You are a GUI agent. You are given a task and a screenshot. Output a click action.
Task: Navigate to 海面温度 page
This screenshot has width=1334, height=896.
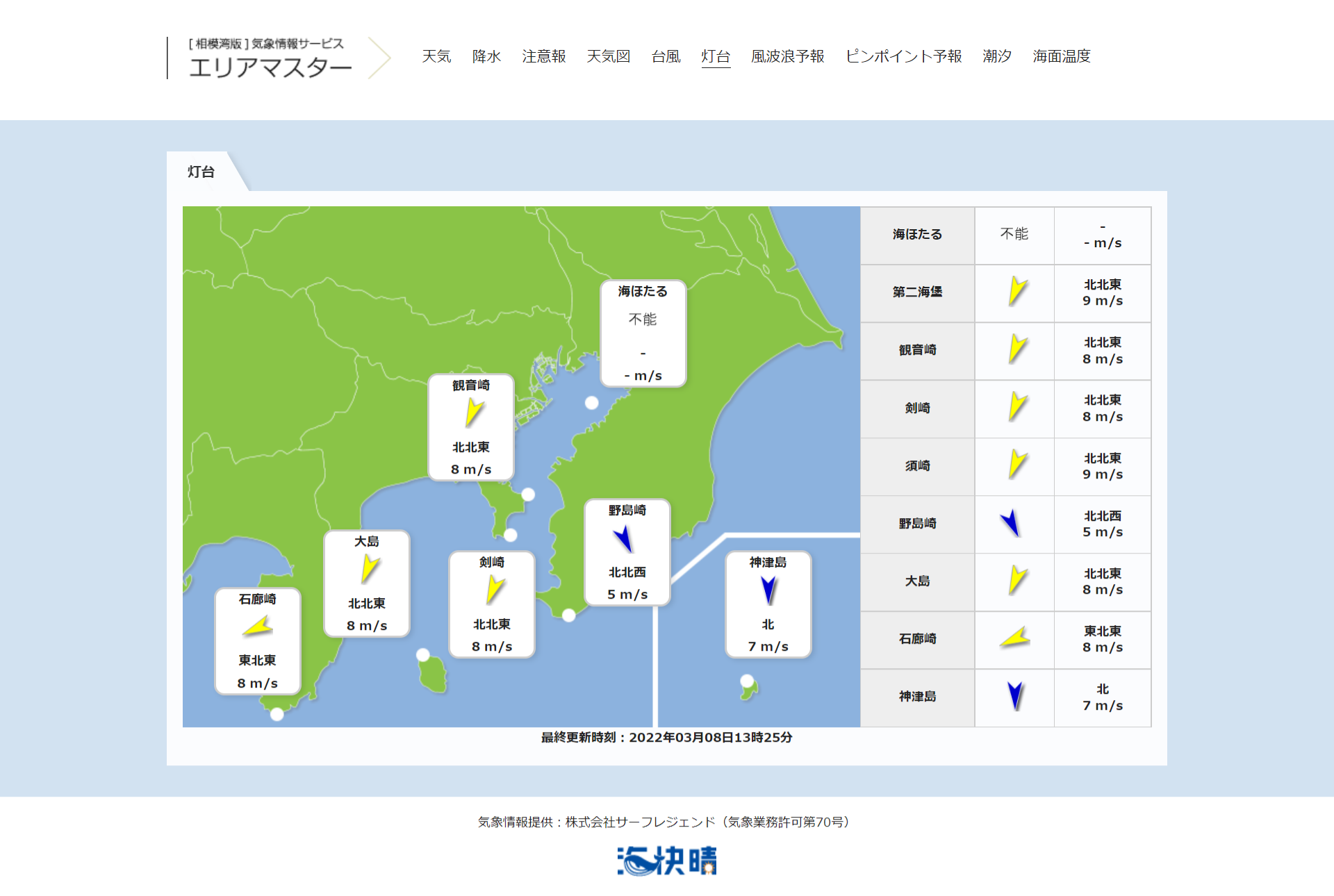click(1061, 56)
